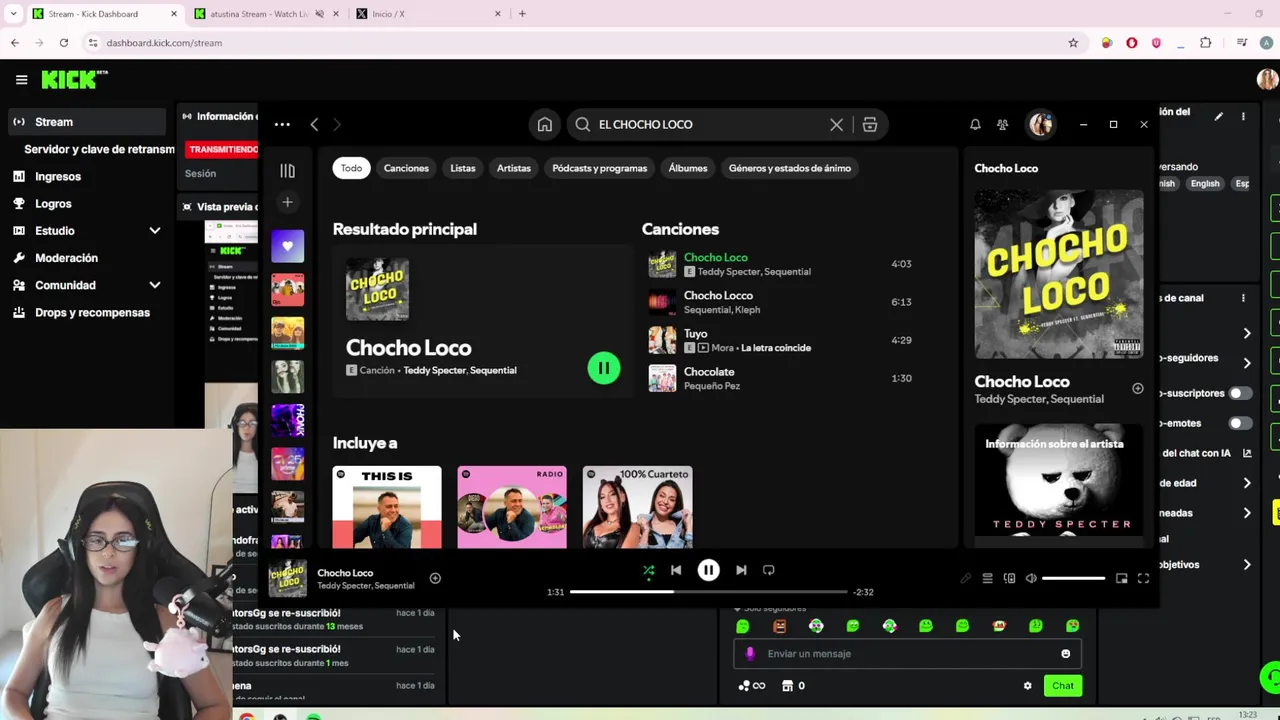Enter Spotify full screen mode

pyautogui.click(x=1143, y=578)
